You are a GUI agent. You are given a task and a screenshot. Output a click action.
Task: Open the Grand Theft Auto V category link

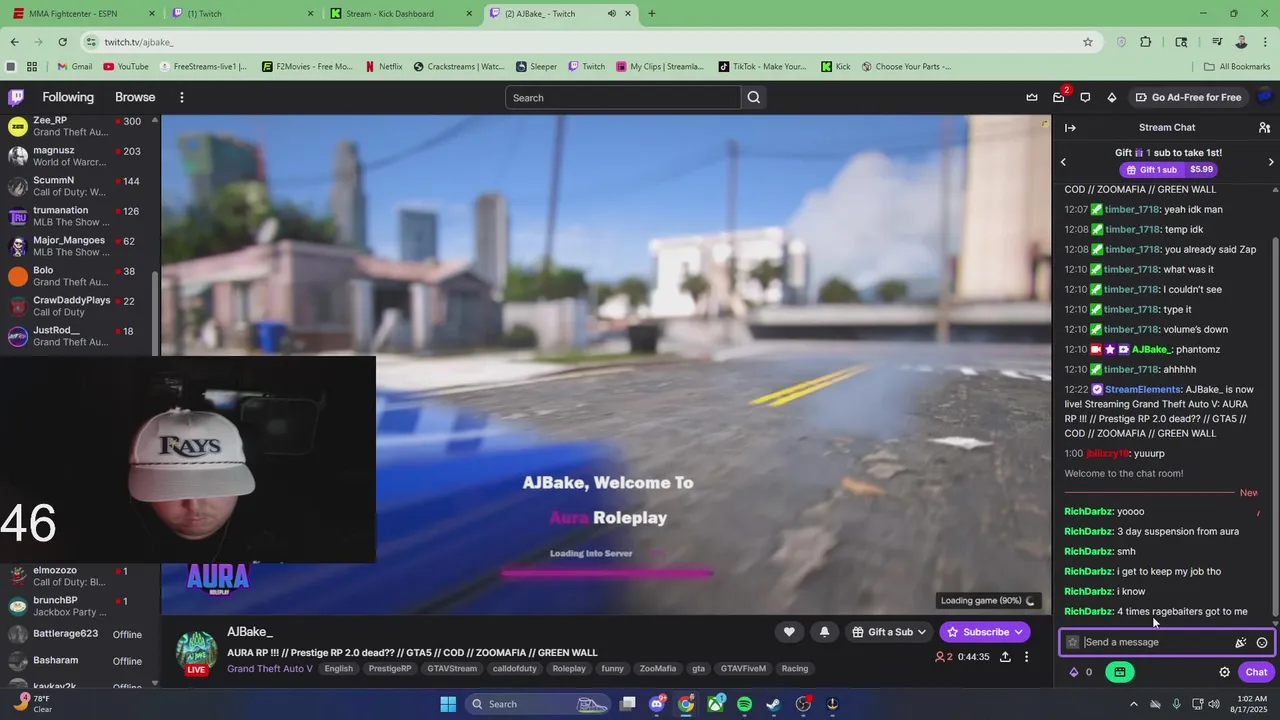[270, 669]
